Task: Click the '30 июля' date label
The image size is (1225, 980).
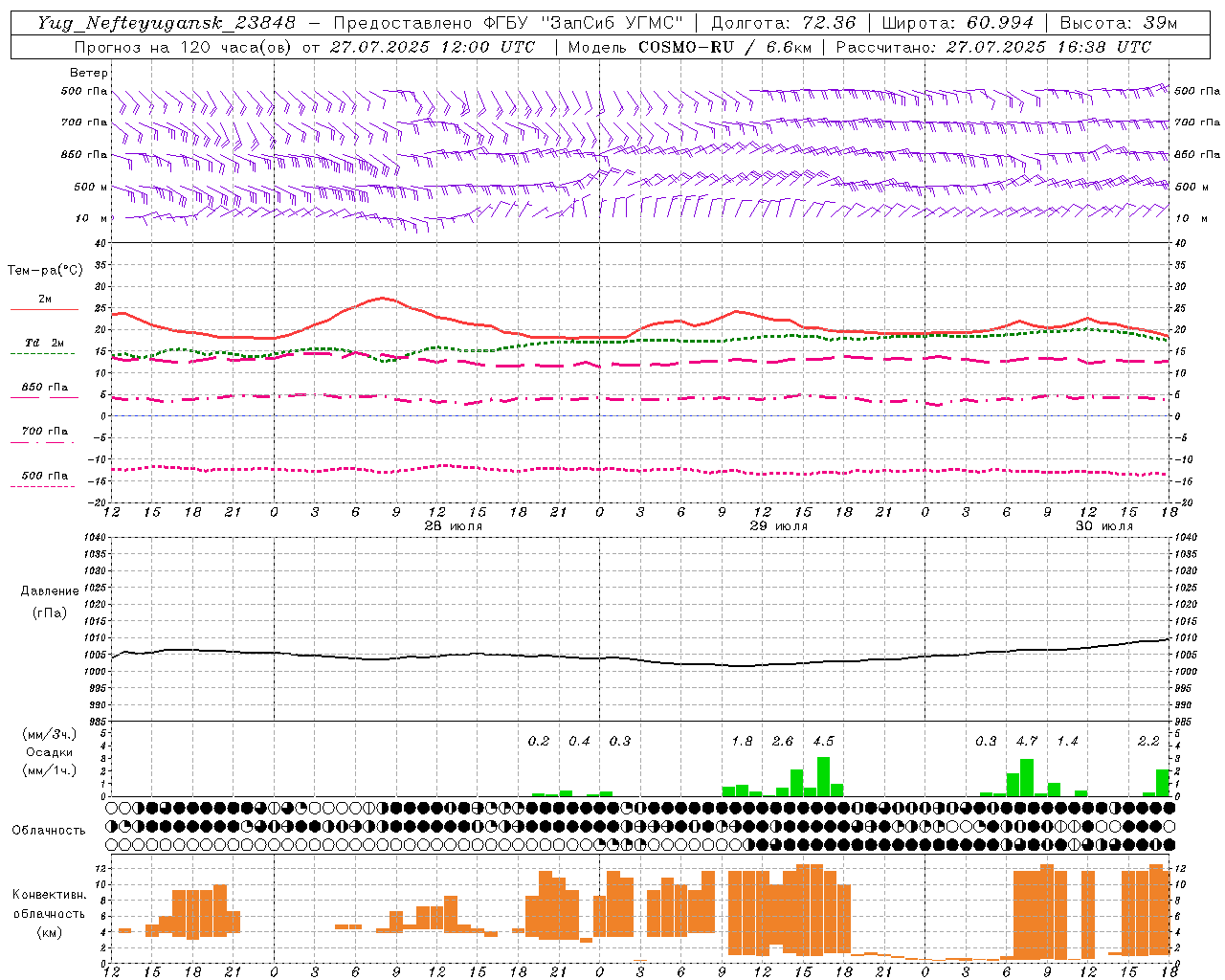Action: click(x=1104, y=526)
